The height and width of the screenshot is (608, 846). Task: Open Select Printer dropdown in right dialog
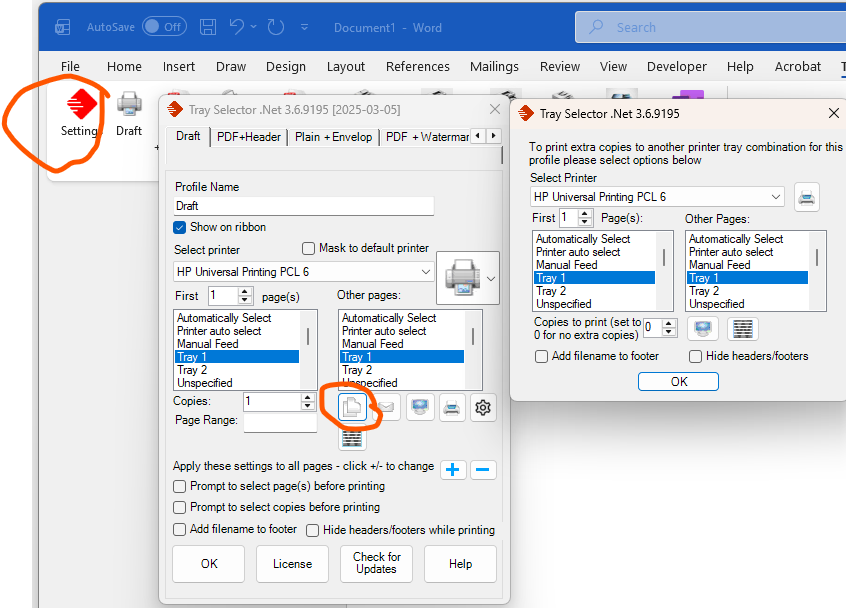tap(774, 197)
